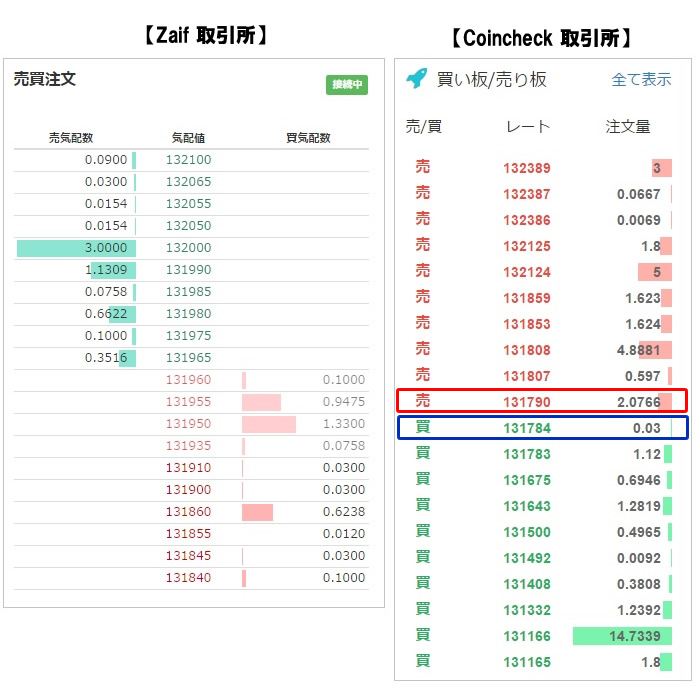Click the Coincheck buy rate 131492
697x700 pixels.
click(527, 558)
